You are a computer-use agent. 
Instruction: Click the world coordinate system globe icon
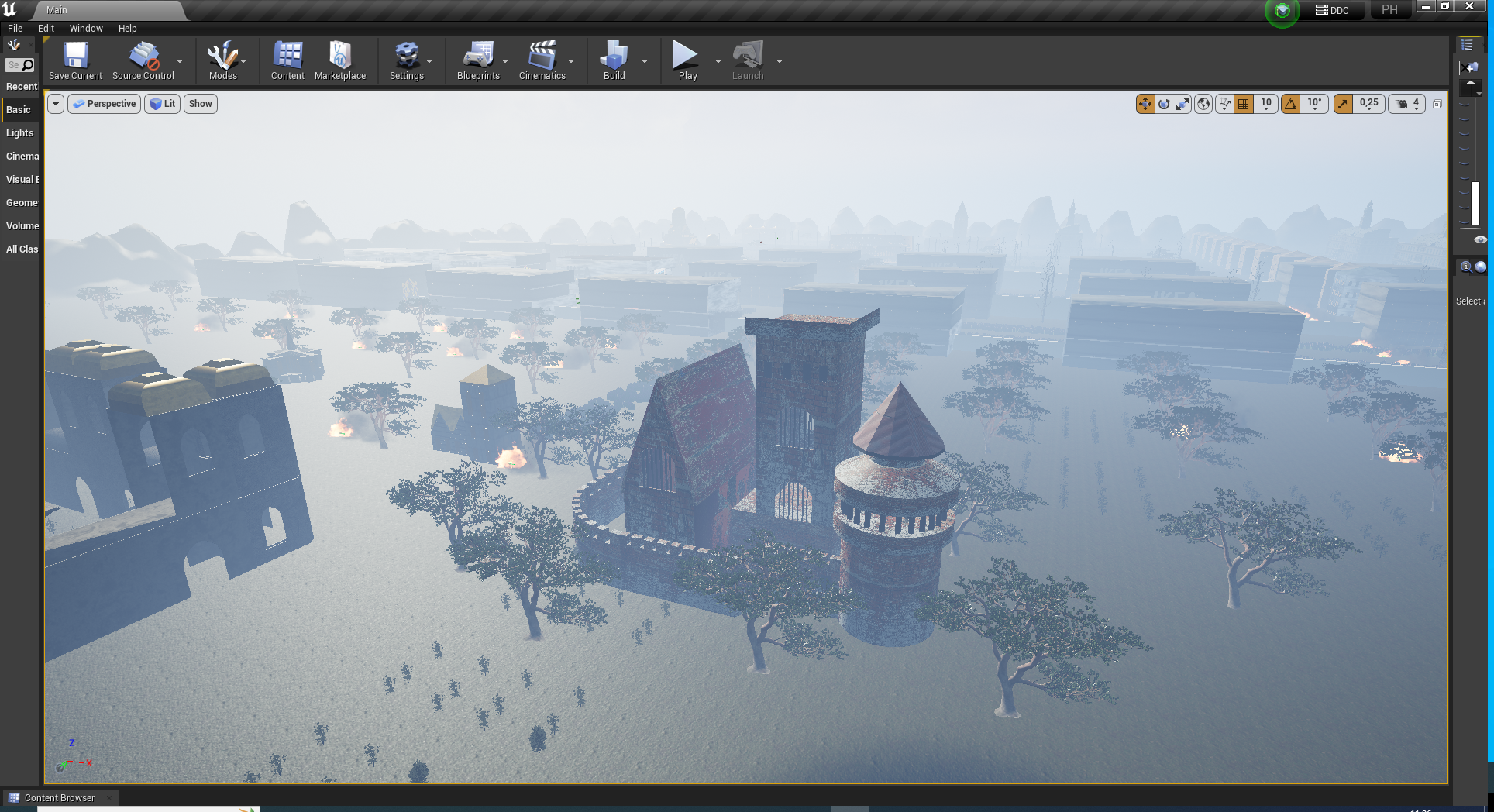click(x=1203, y=104)
